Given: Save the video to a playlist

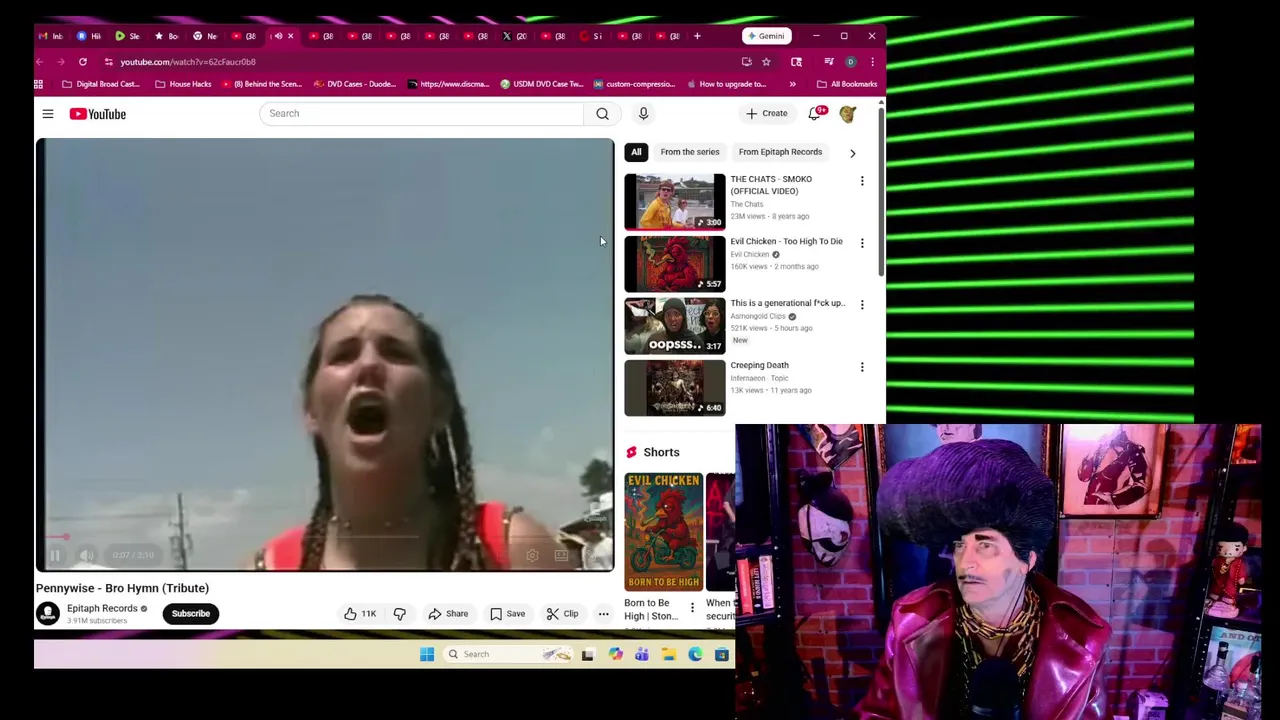Looking at the screenshot, I should click(507, 614).
